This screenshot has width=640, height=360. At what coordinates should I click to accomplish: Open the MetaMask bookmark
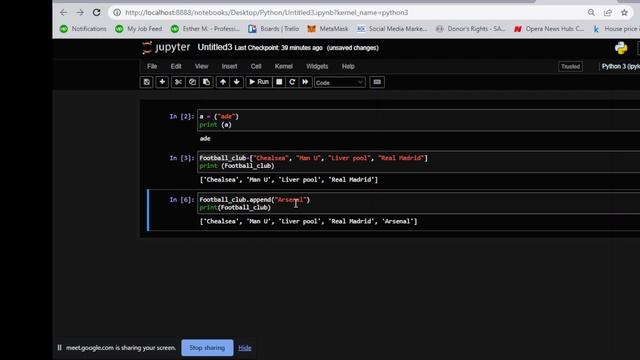coord(328,29)
